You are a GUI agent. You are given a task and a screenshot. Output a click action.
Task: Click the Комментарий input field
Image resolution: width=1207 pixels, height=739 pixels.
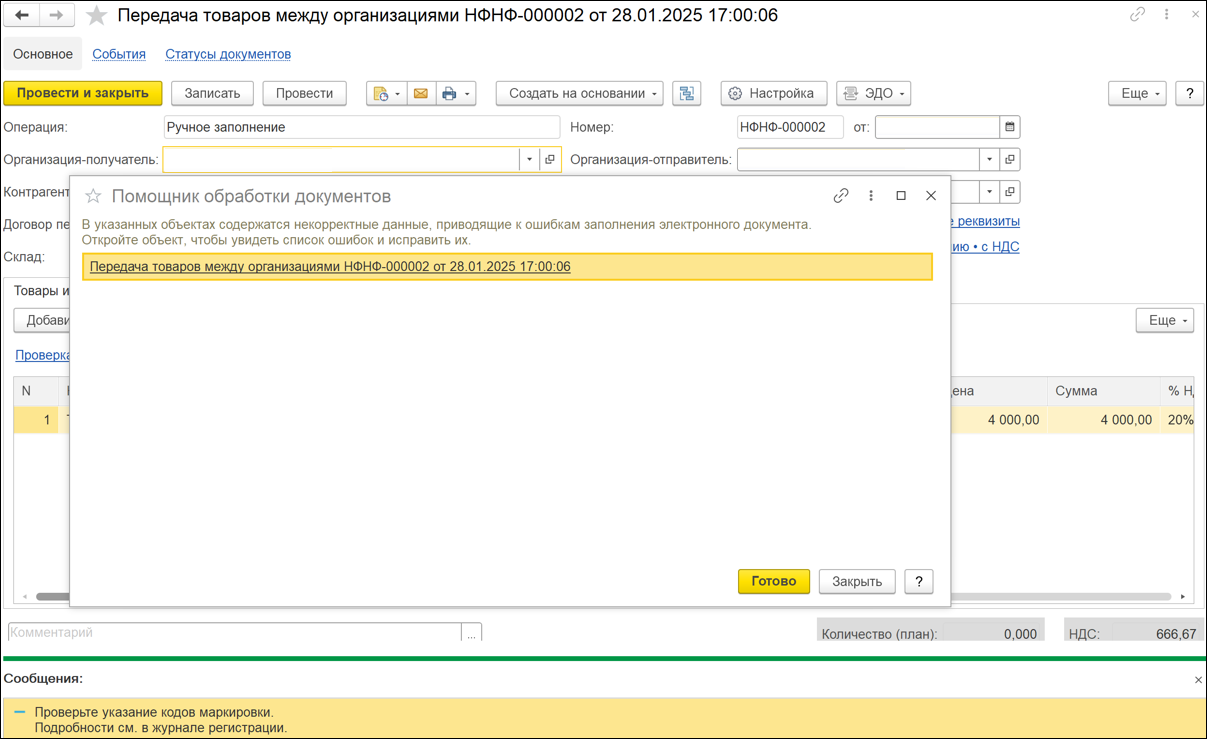coord(235,633)
